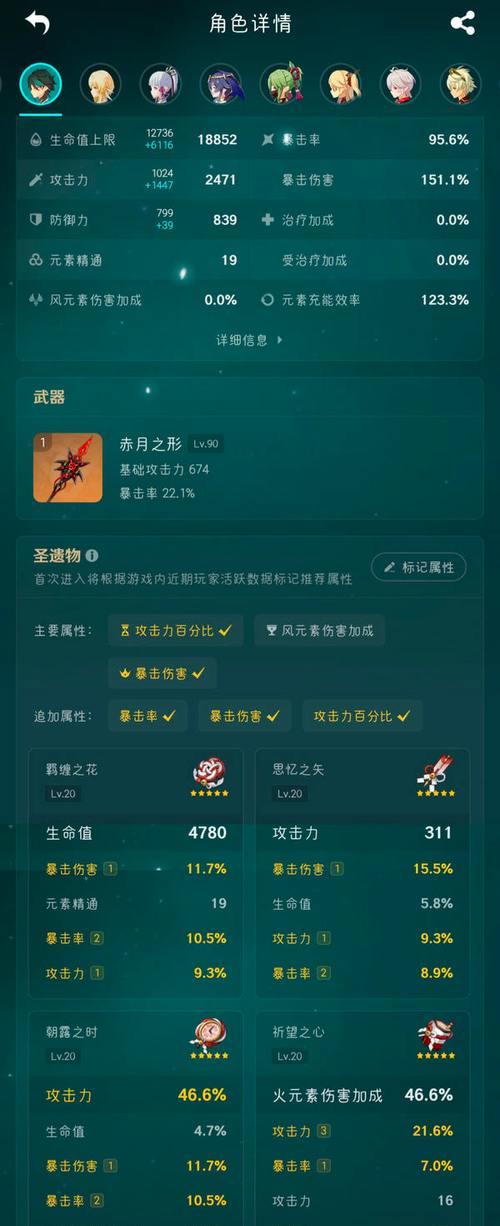Select the green-haired masked character avatar
Image resolution: width=500 pixels, height=1226 pixels.
pyautogui.click(x=281, y=84)
